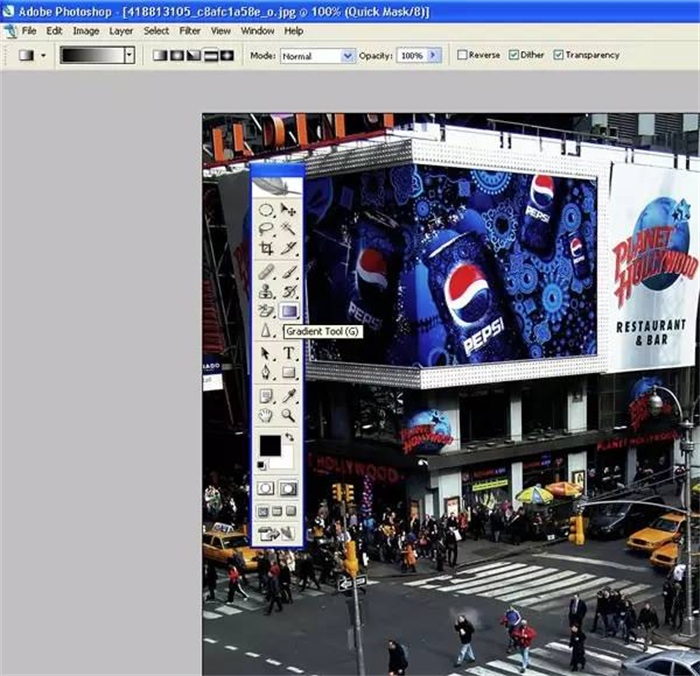Image resolution: width=700 pixels, height=676 pixels.
Task: Select the Zoom magnifier tool
Action: point(288,416)
